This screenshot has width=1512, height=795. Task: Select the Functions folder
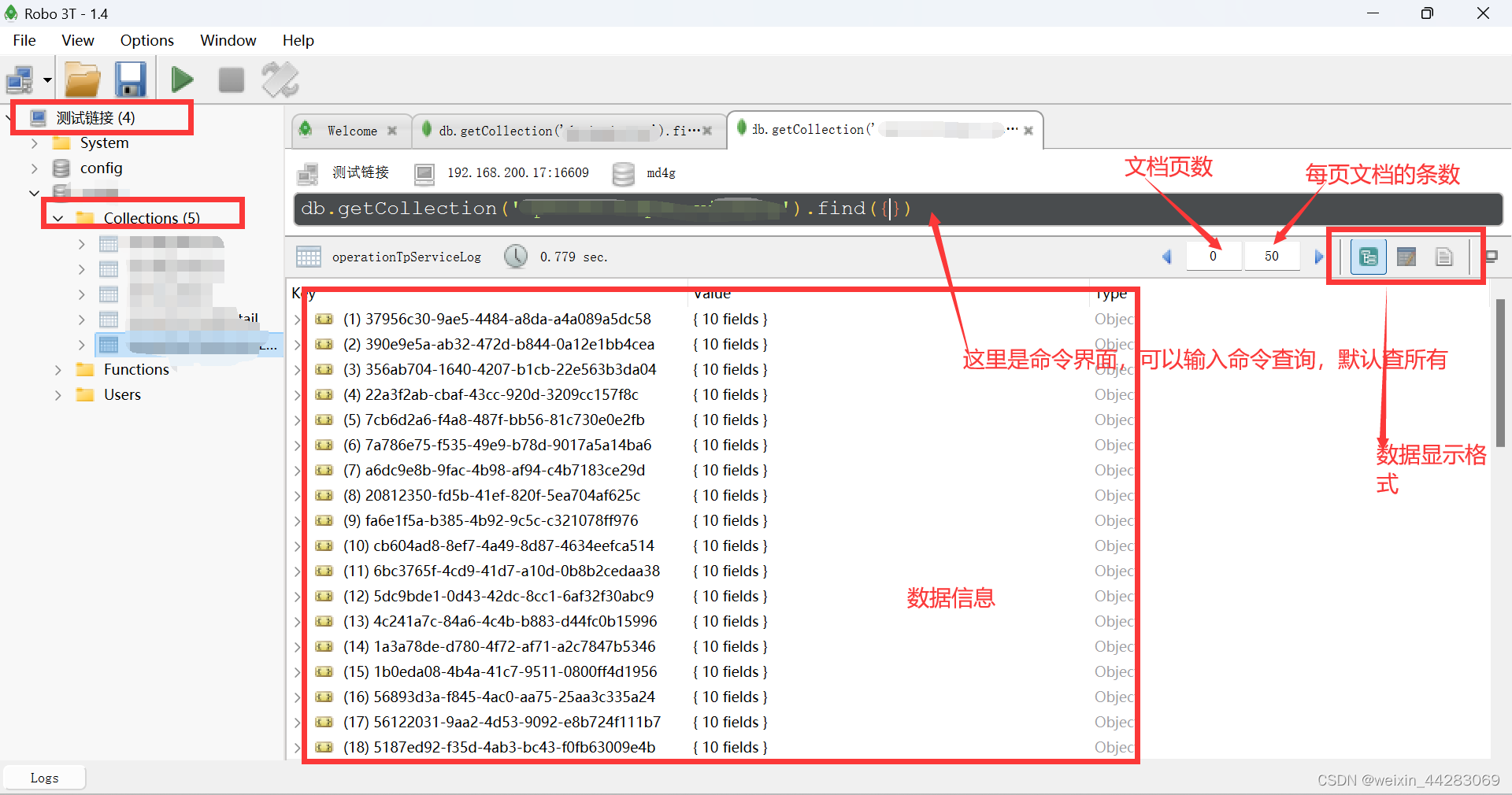(x=136, y=370)
